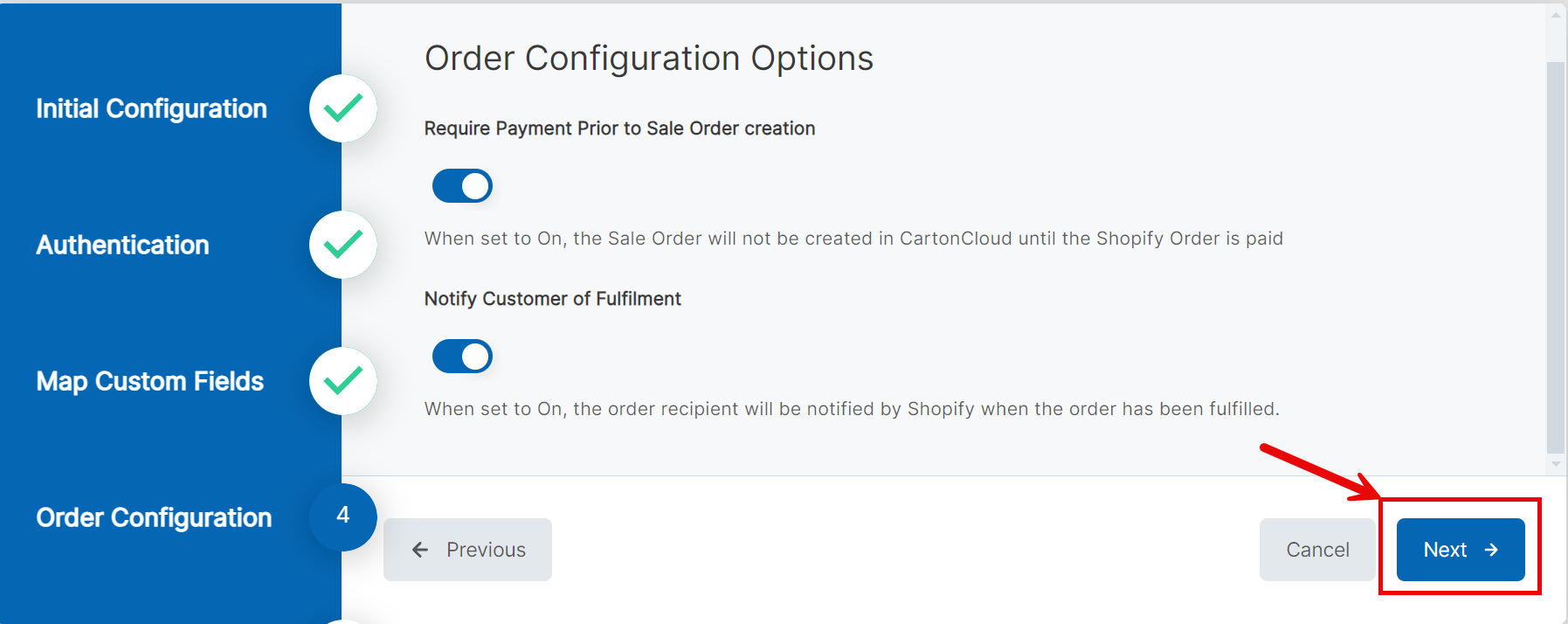Viewport: 1568px width, 624px height.
Task: Click the numbered circle showing step 4
Action: click(x=342, y=517)
